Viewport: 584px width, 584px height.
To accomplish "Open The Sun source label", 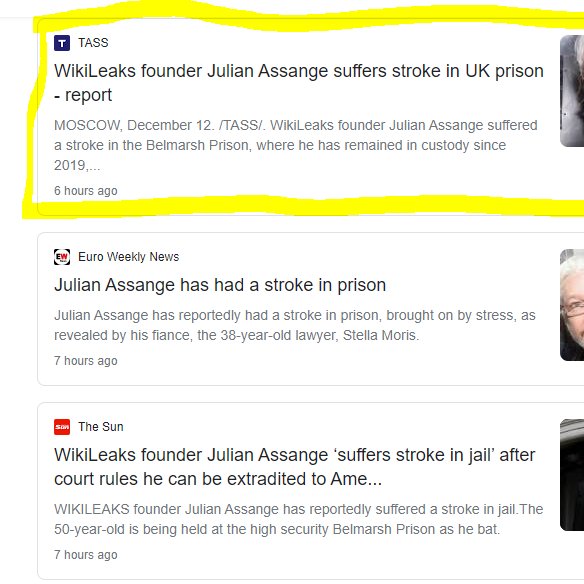I will pos(101,427).
